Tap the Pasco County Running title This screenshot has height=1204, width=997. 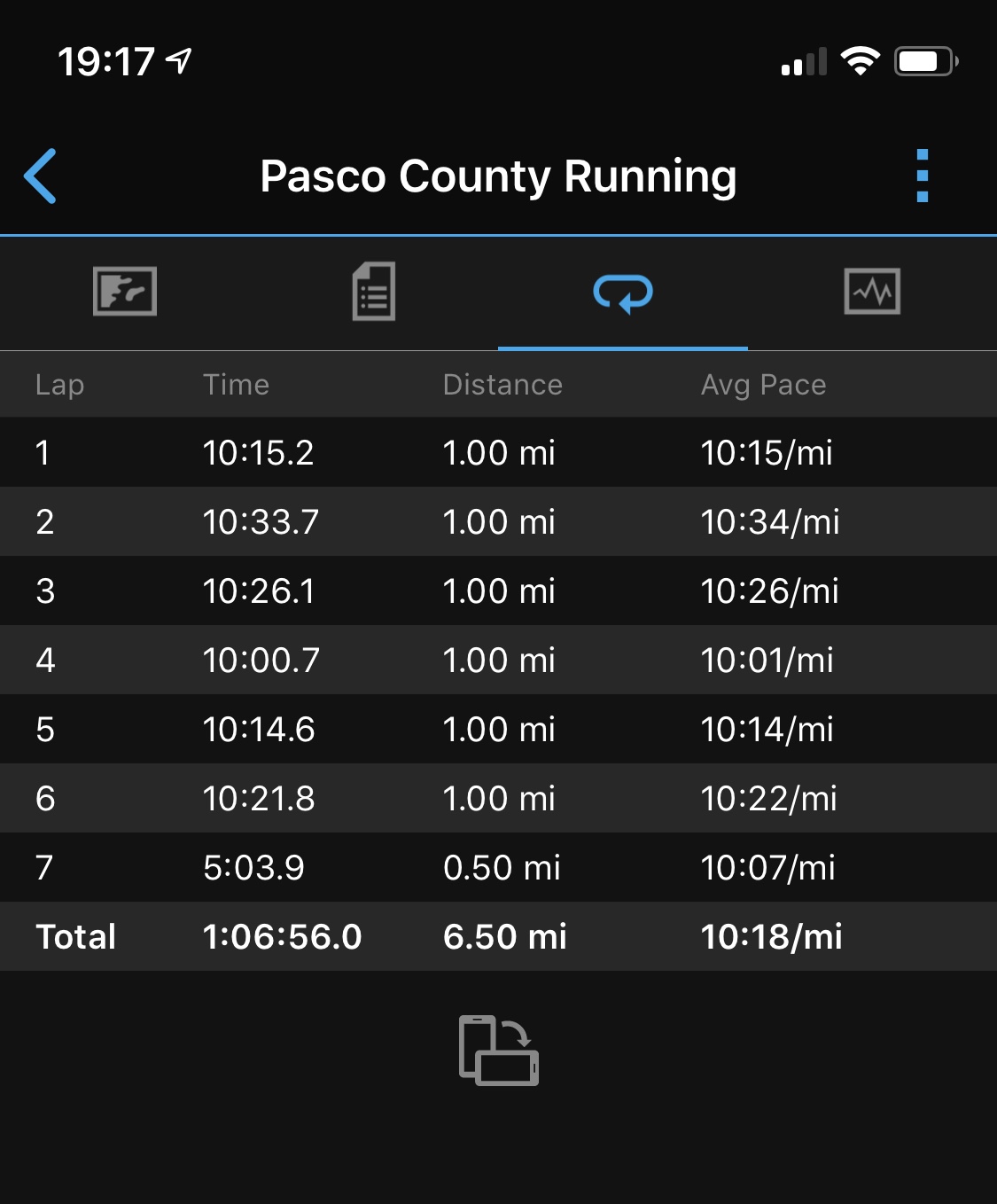point(498,176)
